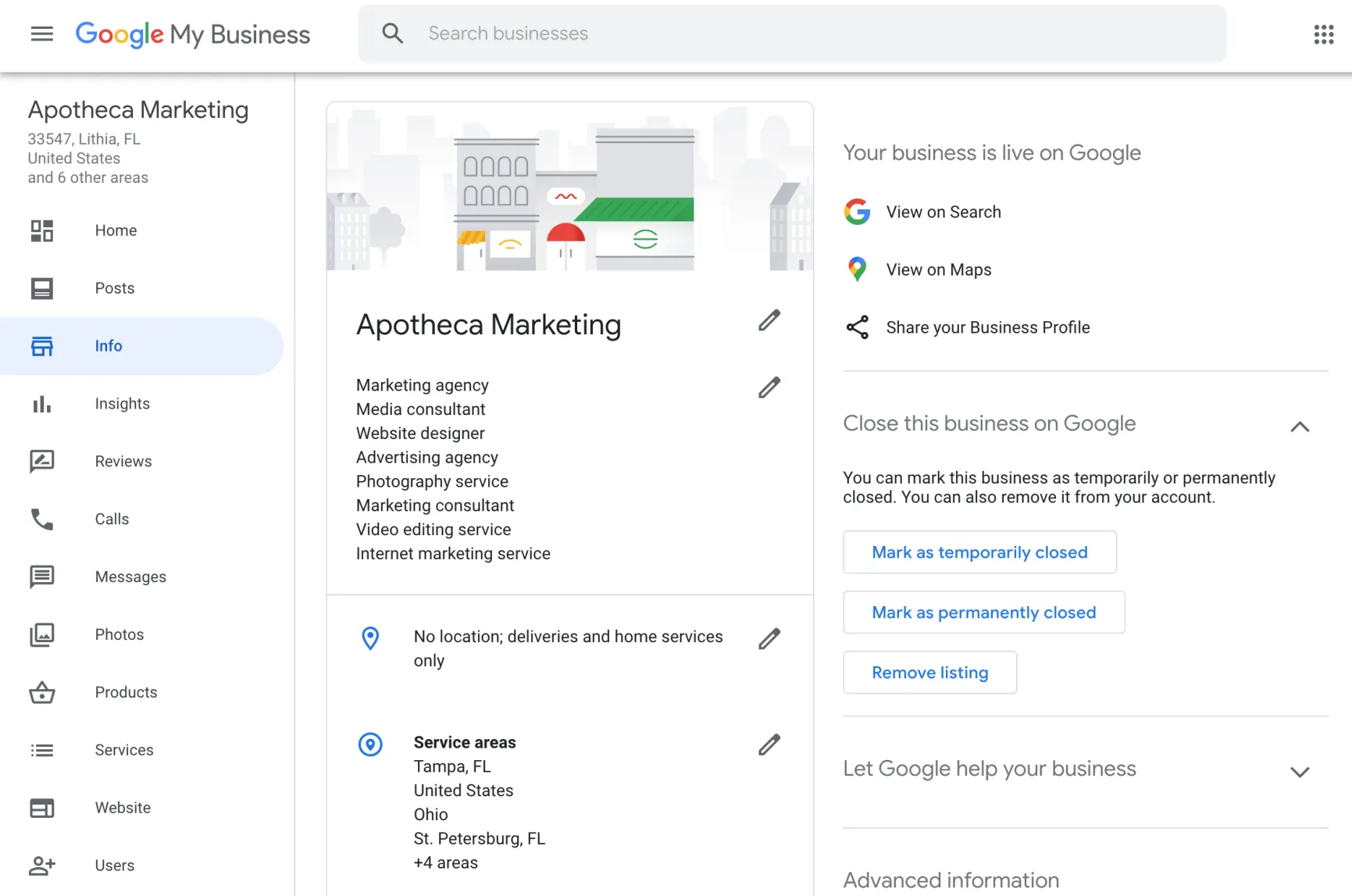Expand Let Google help your business
The image size is (1352, 896).
(x=1299, y=772)
